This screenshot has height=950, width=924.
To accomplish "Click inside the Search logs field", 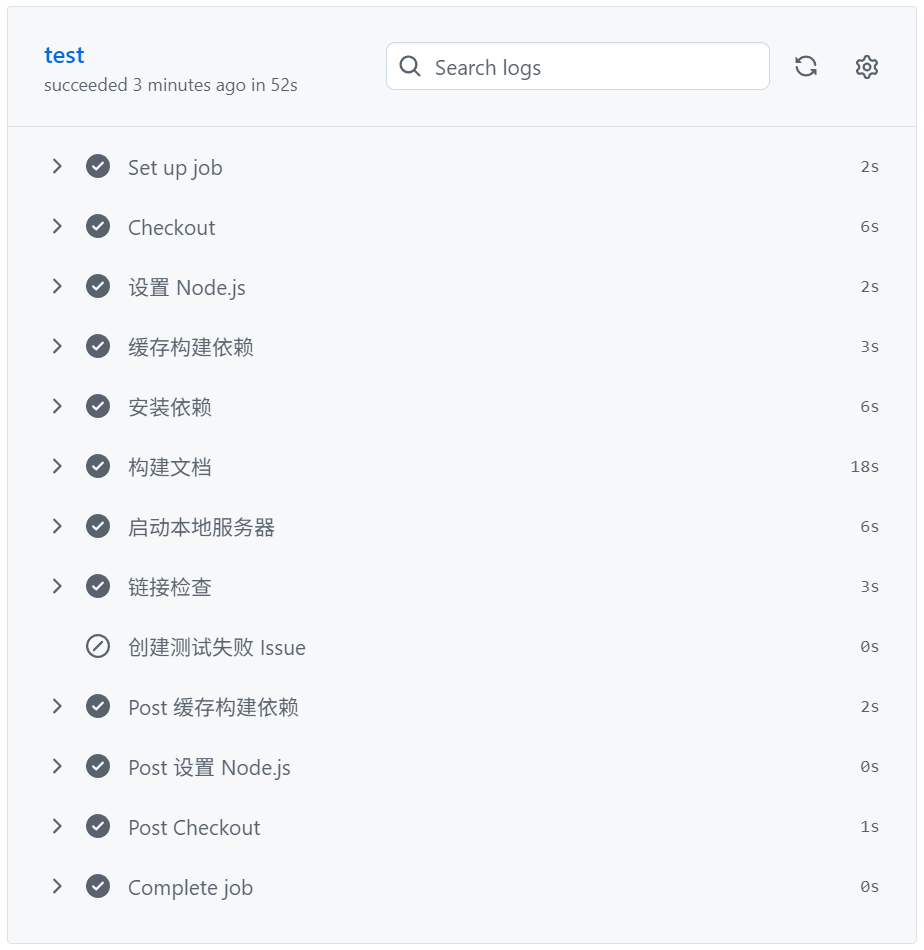I will (x=577, y=66).
